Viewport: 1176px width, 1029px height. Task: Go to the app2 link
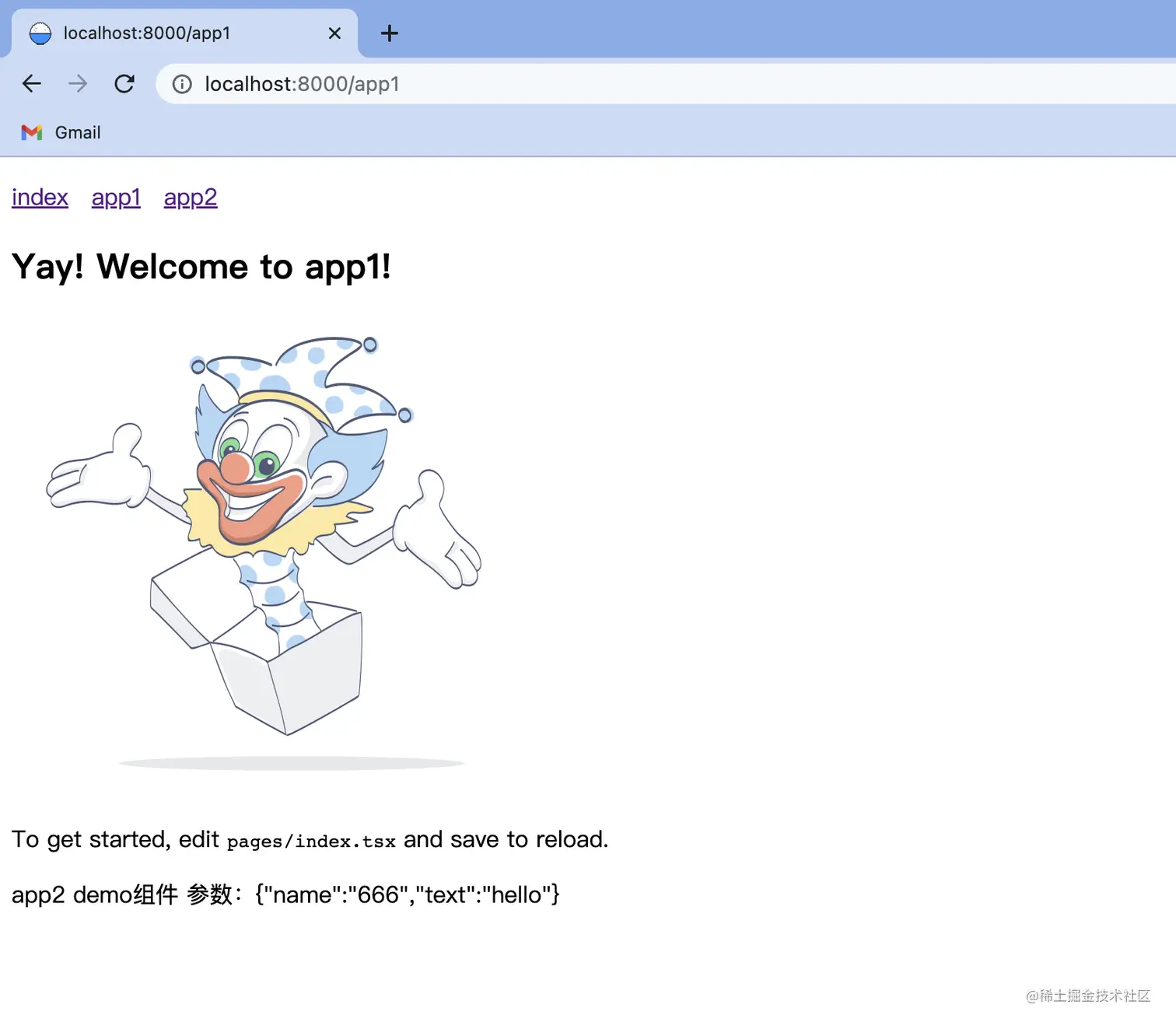pos(191,198)
